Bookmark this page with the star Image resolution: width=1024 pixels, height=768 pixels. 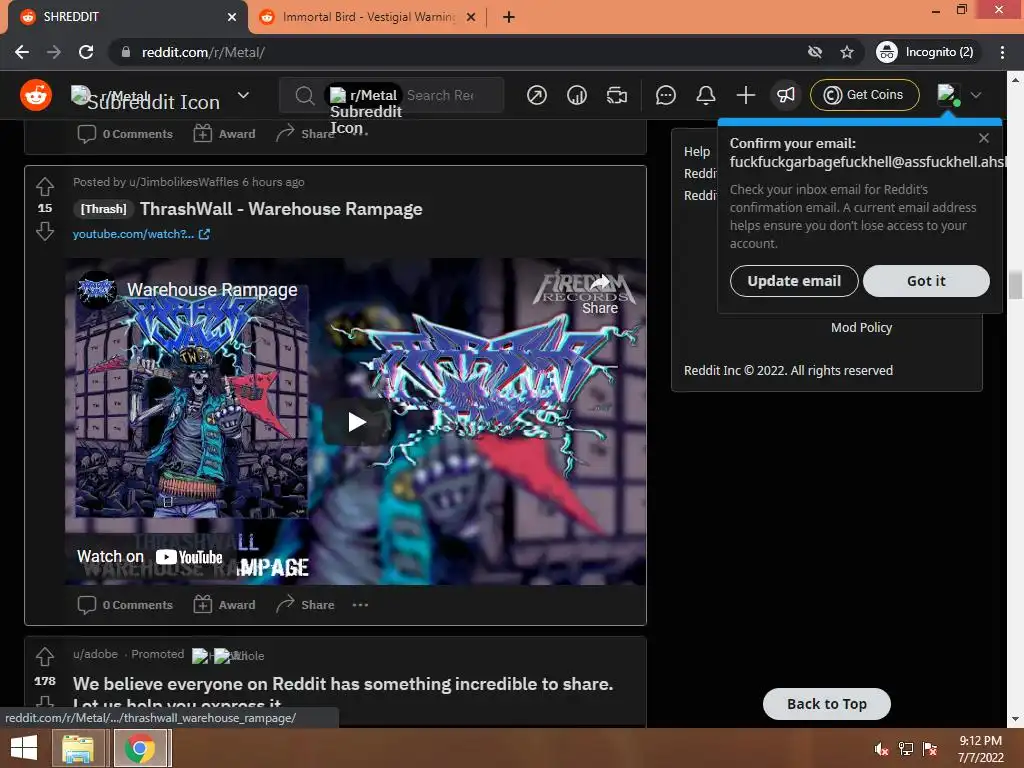tap(847, 52)
